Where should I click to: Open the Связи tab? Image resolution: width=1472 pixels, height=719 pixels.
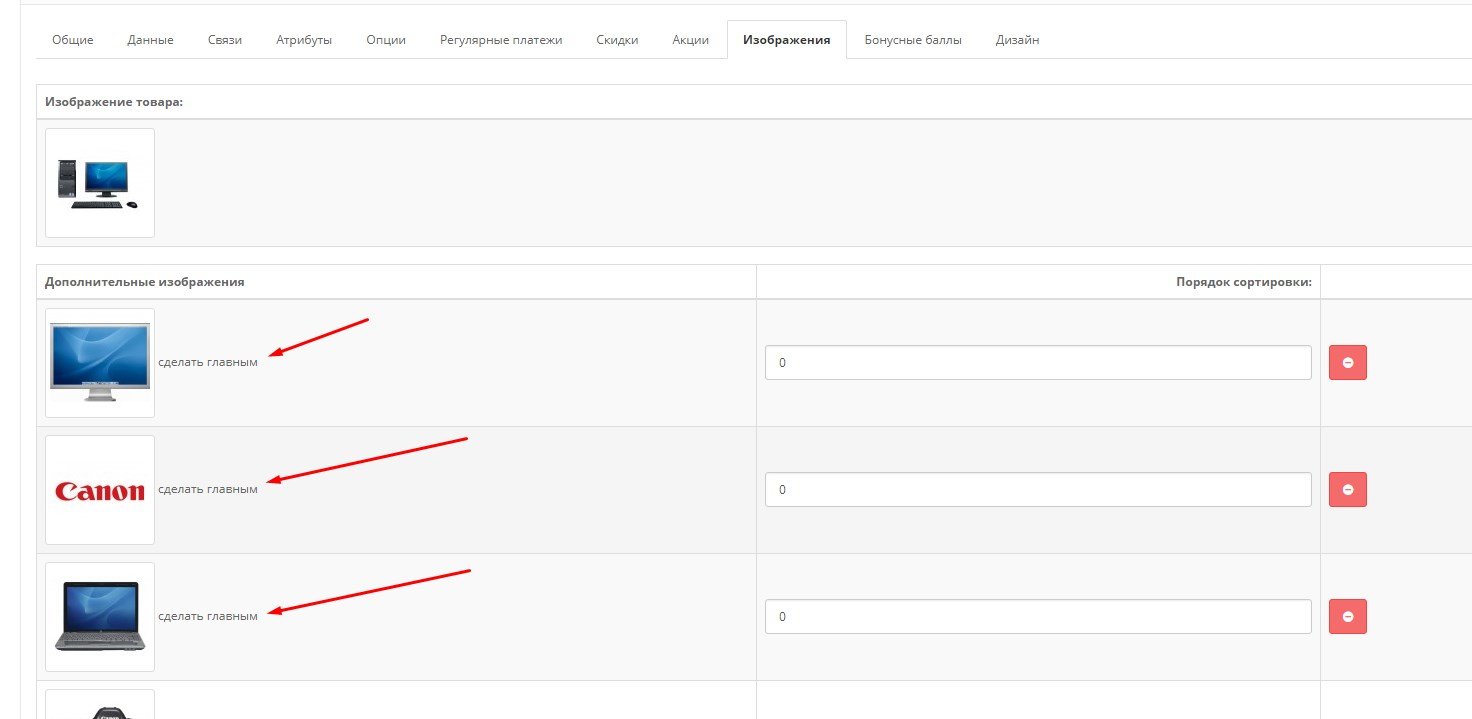point(225,40)
